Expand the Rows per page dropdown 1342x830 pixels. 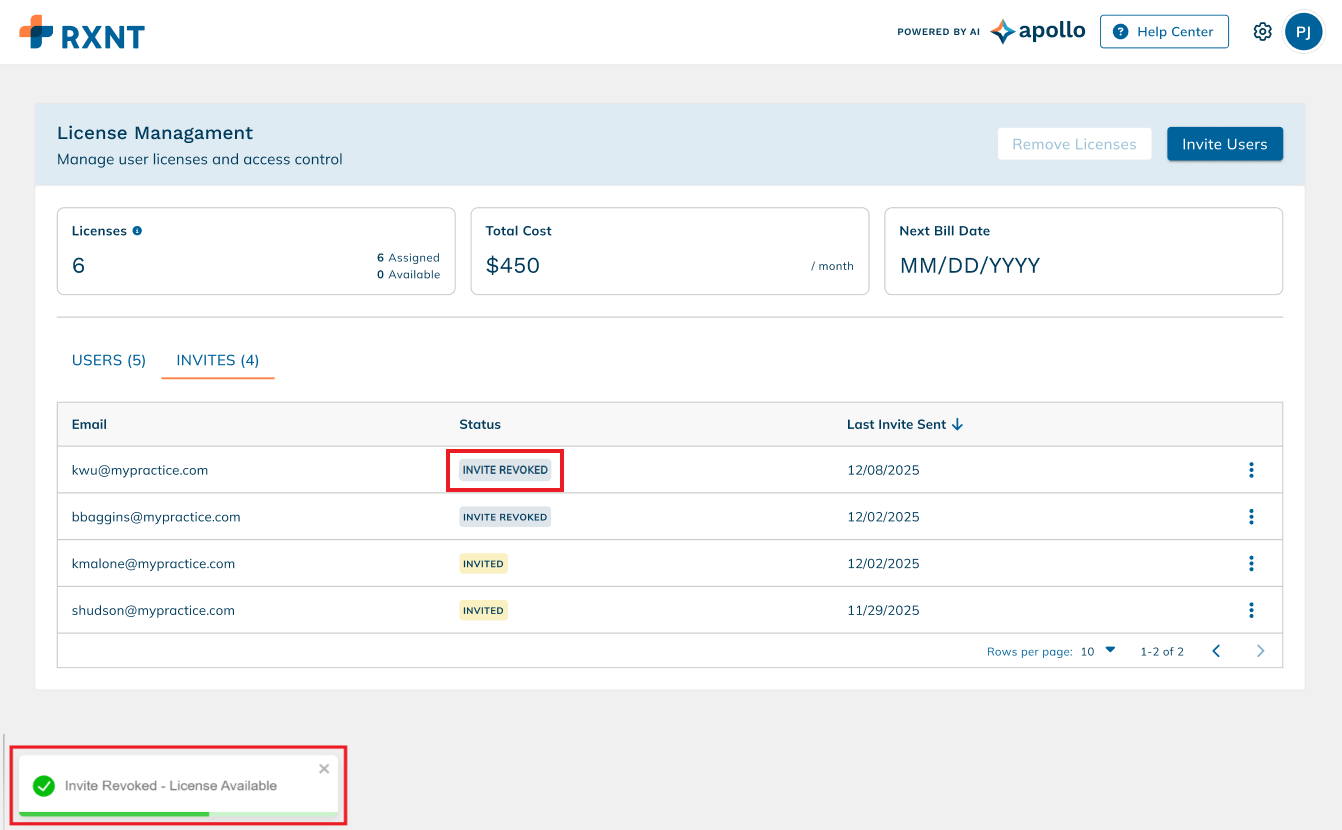[x=1098, y=651]
